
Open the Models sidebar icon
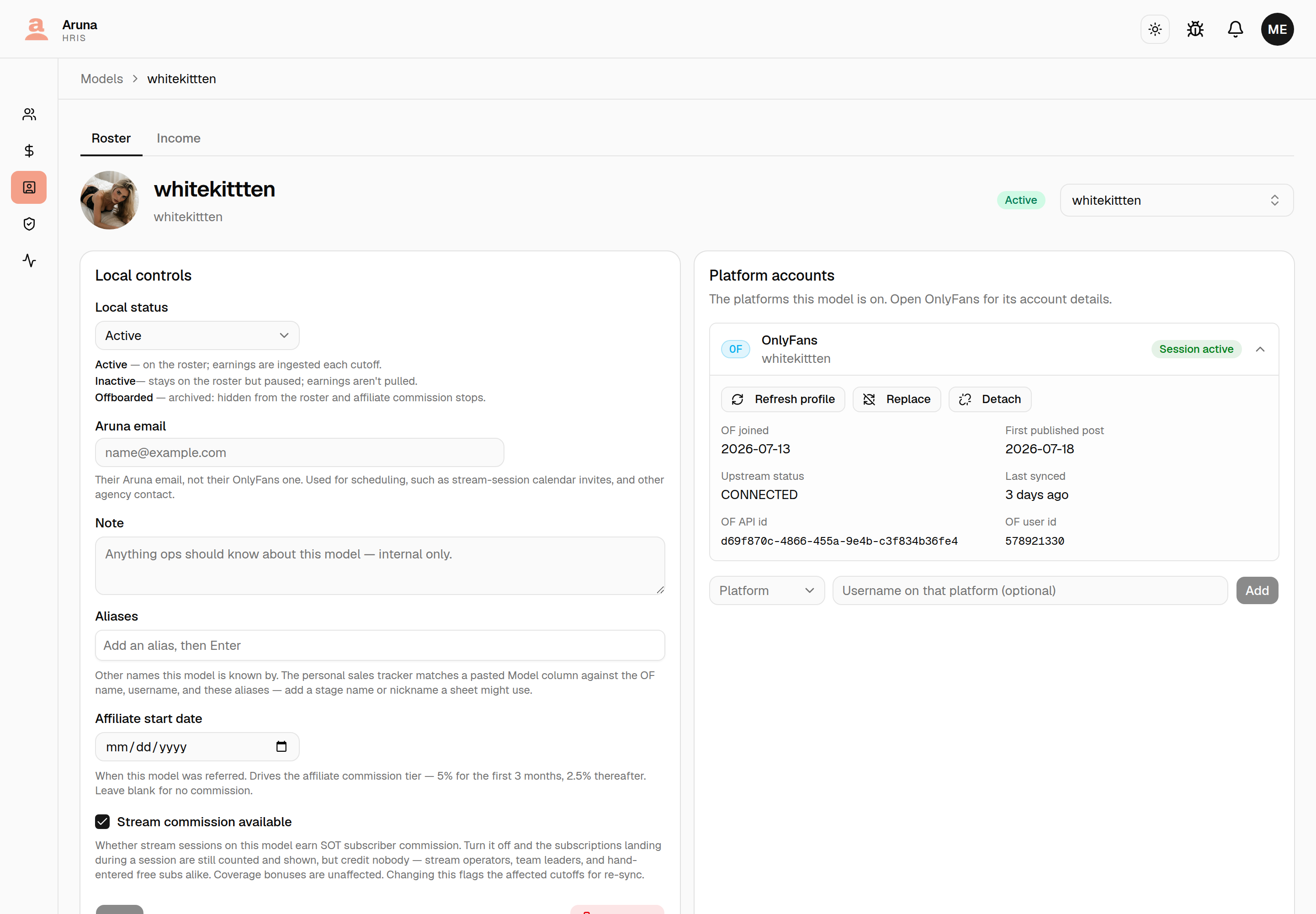(29, 187)
